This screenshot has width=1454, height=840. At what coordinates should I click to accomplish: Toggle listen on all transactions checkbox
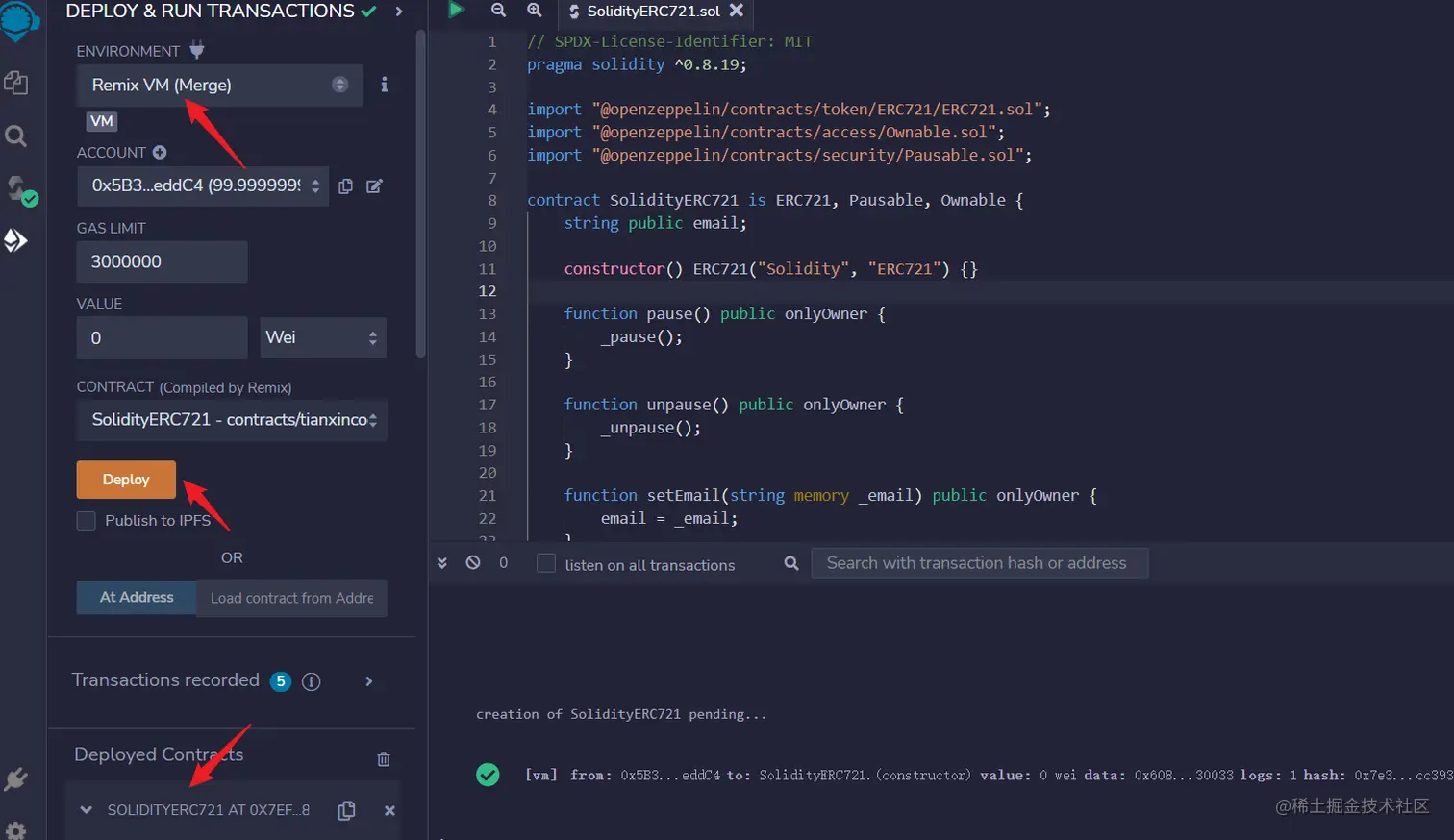[x=546, y=563]
